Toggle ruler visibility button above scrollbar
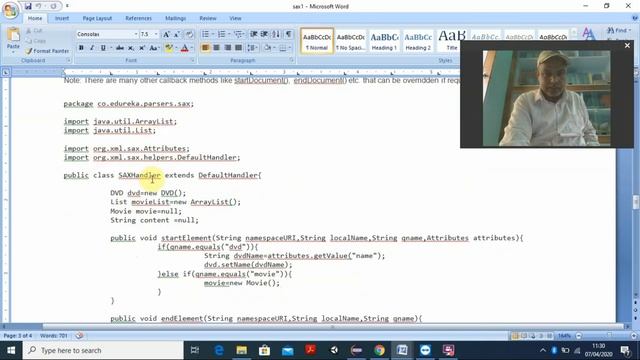Viewport: 640px width, 360px height. coord(636,73)
